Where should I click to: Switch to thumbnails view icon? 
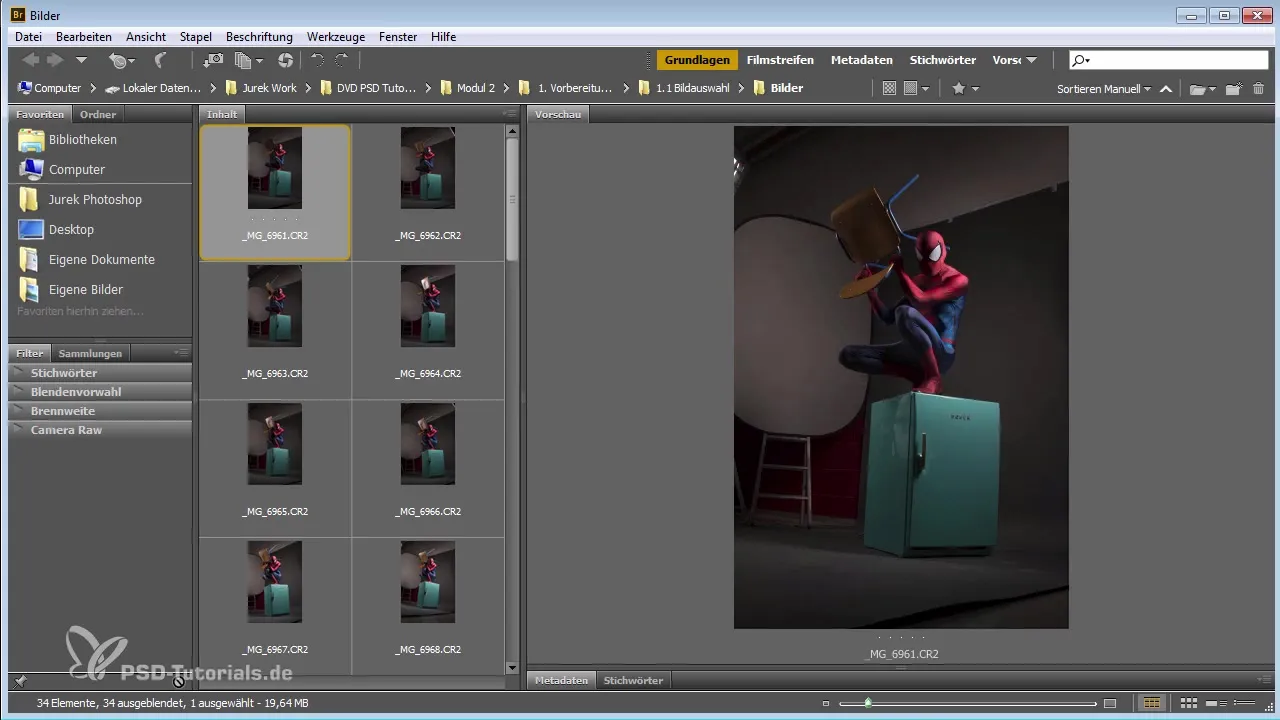tap(1189, 703)
